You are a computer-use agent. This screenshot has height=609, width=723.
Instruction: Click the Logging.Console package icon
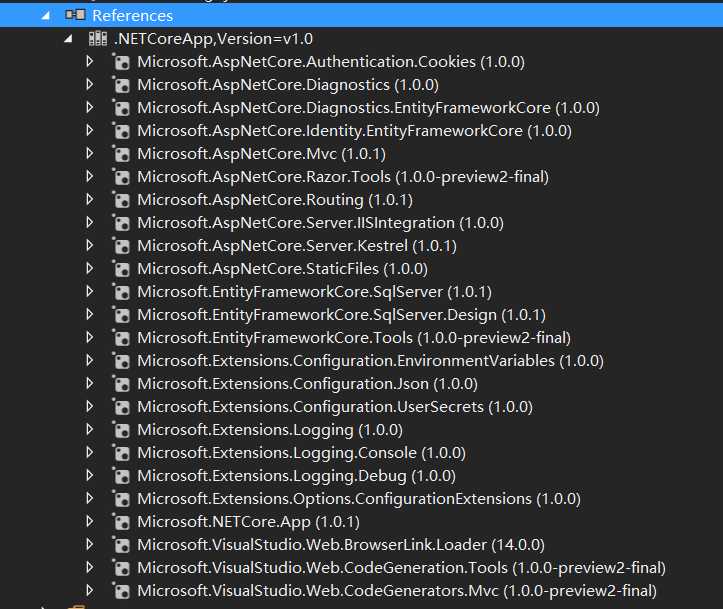122,453
